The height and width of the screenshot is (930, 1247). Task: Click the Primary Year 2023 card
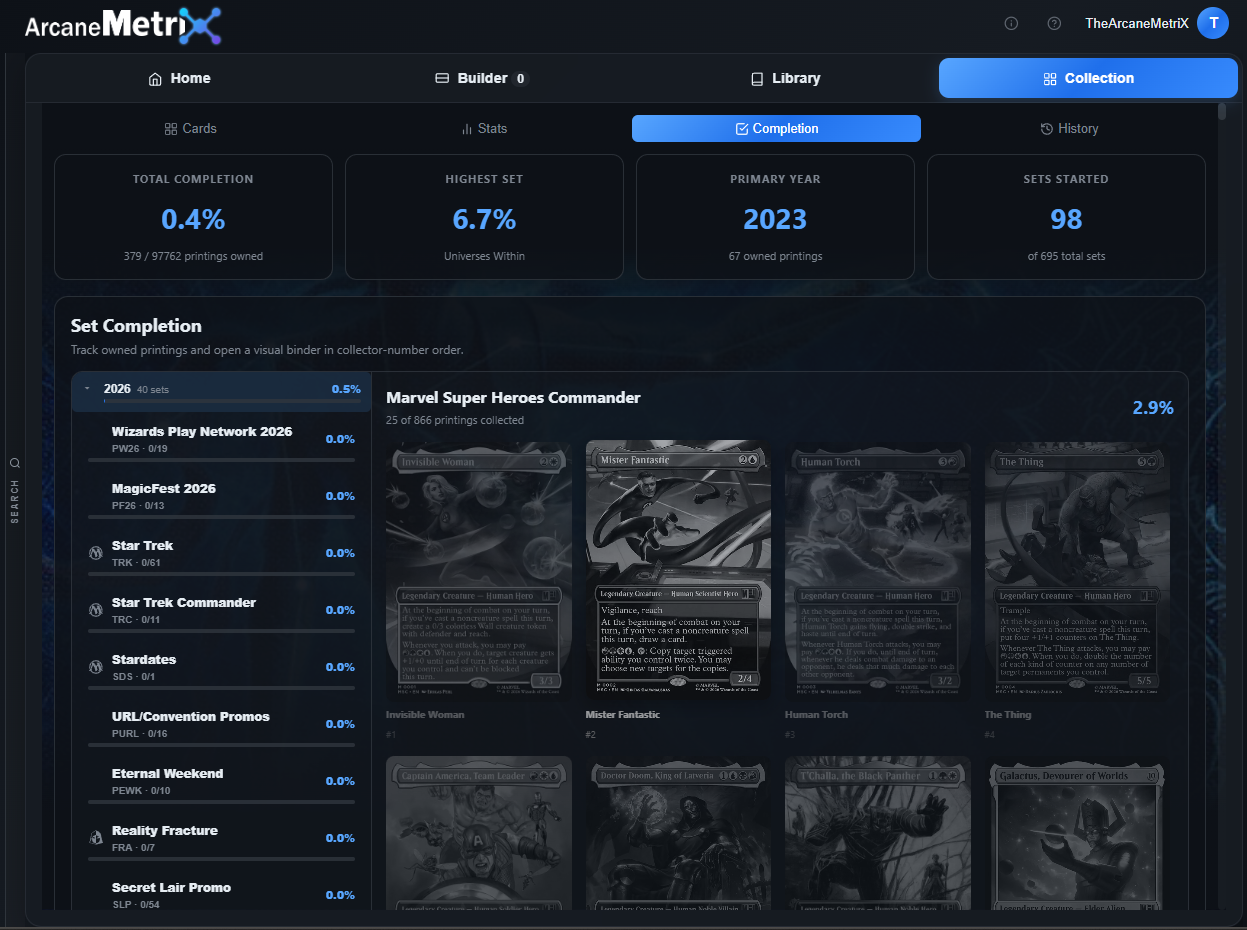pyautogui.click(x=775, y=217)
